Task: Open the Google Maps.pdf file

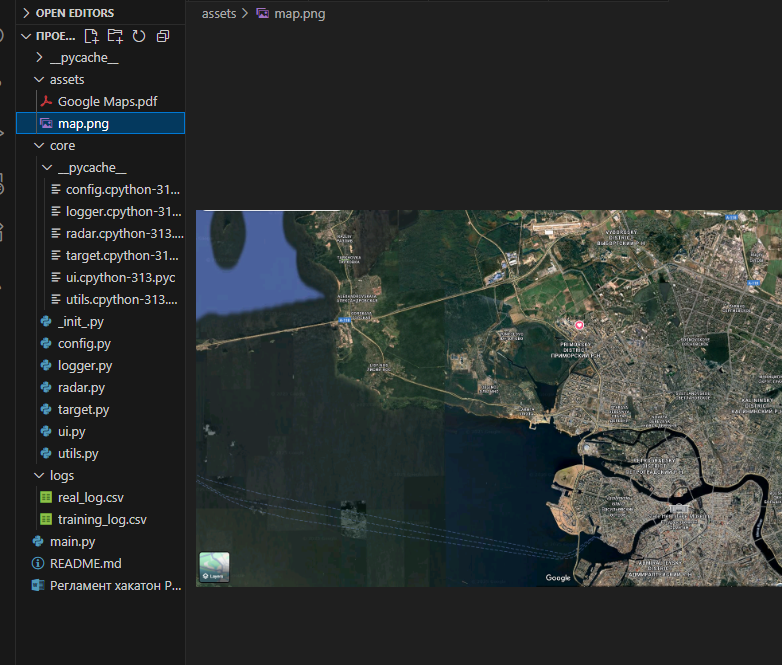Action: 107,102
